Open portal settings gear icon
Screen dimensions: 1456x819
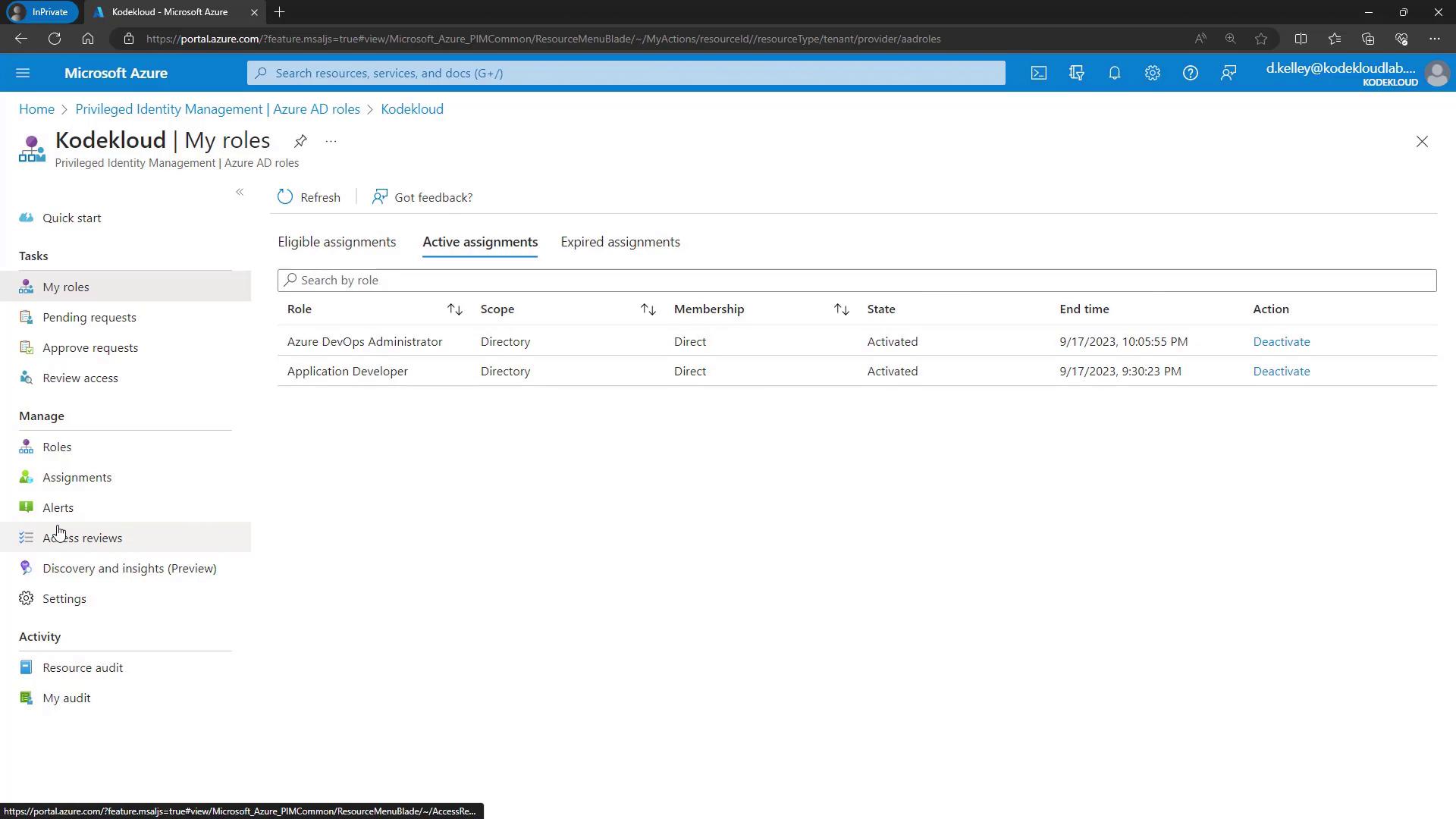click(1152, 73)
